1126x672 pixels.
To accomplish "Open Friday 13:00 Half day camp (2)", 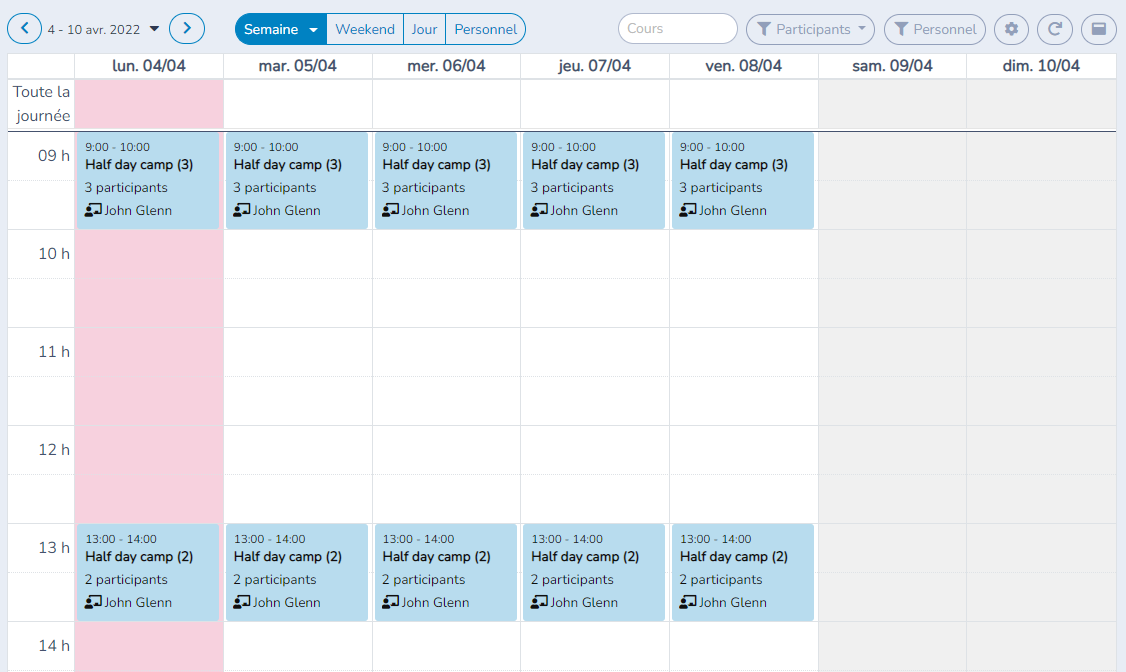I will click(743, 572).
